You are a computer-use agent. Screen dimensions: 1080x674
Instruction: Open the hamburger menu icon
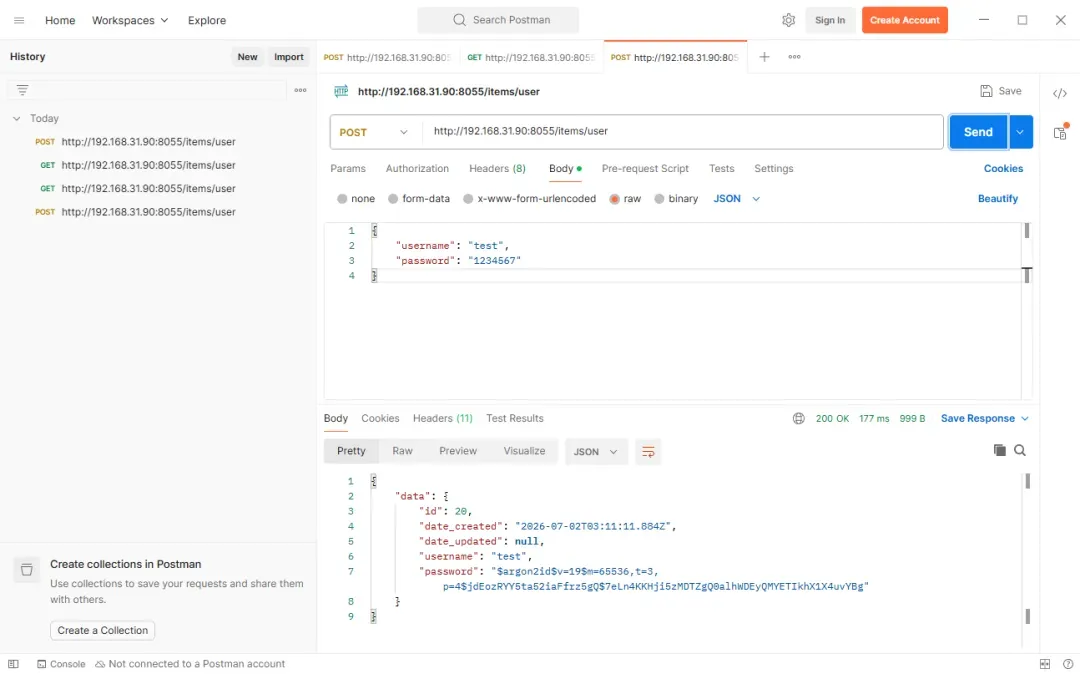pyautogui.click(x=19, y=20)
